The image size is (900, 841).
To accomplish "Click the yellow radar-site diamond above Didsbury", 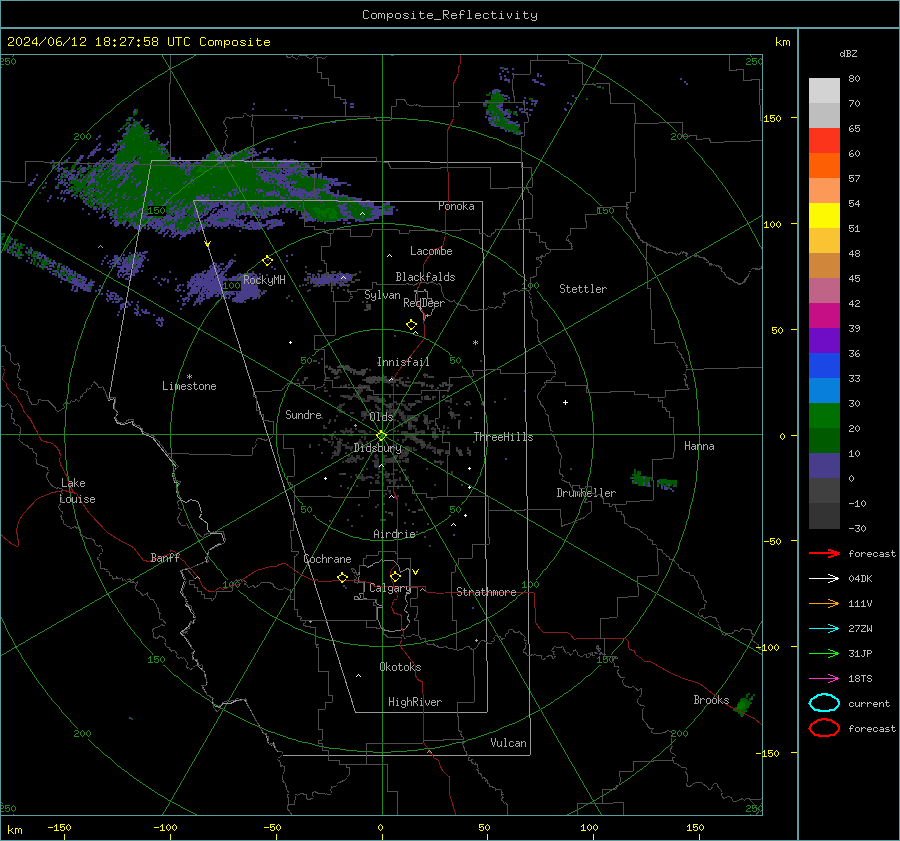I will click(x=381, y=436).
